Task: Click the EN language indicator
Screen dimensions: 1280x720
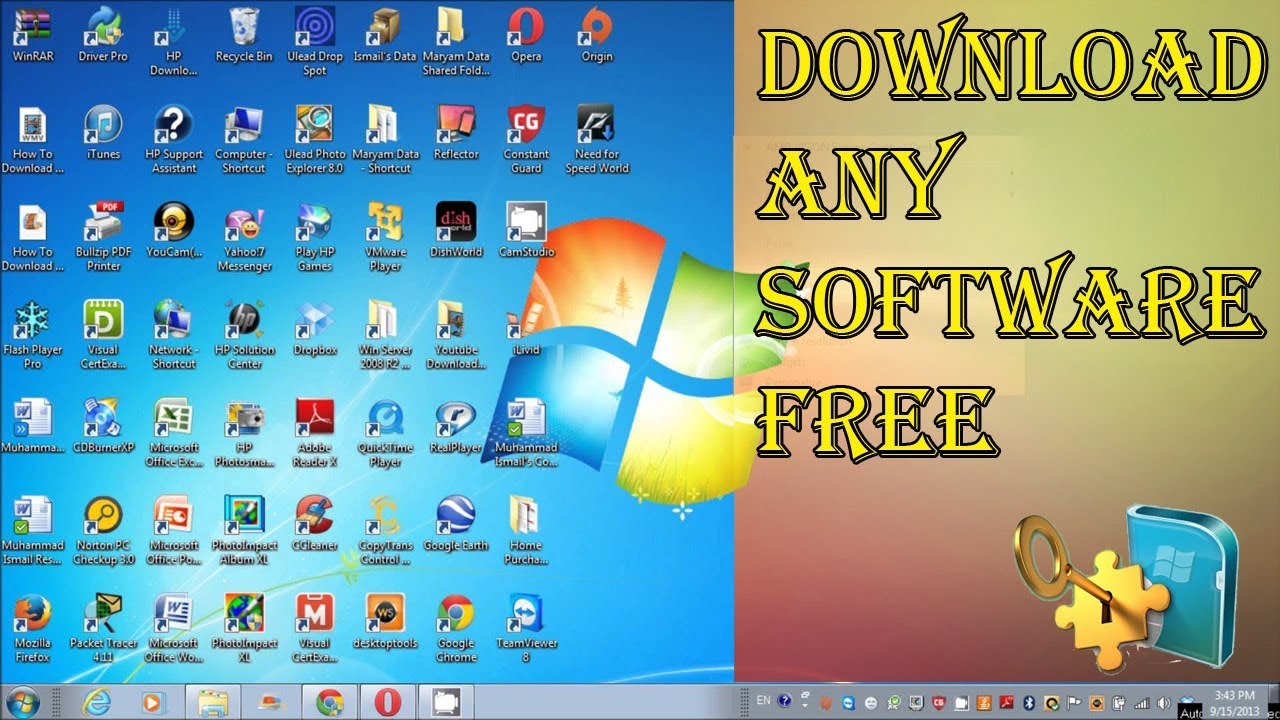Action: click(x=764, y=700)
